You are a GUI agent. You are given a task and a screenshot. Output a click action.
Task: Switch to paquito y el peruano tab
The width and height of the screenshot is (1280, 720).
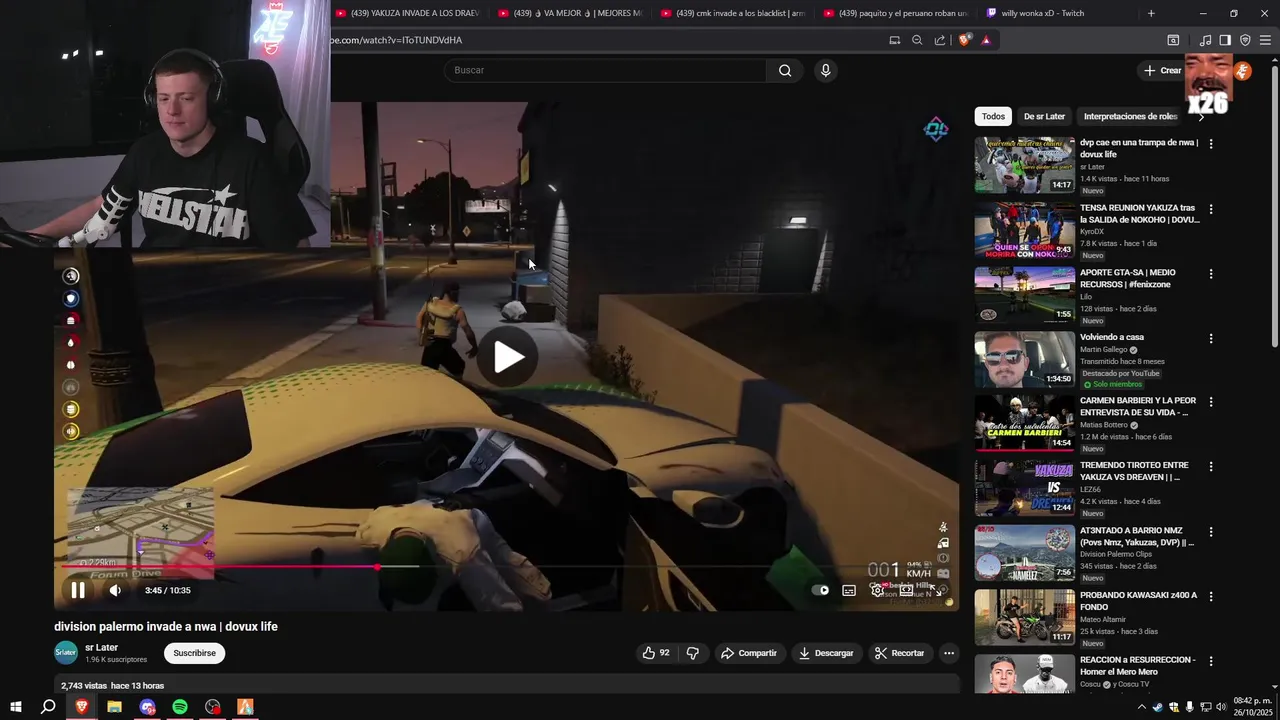coord(895,13)
